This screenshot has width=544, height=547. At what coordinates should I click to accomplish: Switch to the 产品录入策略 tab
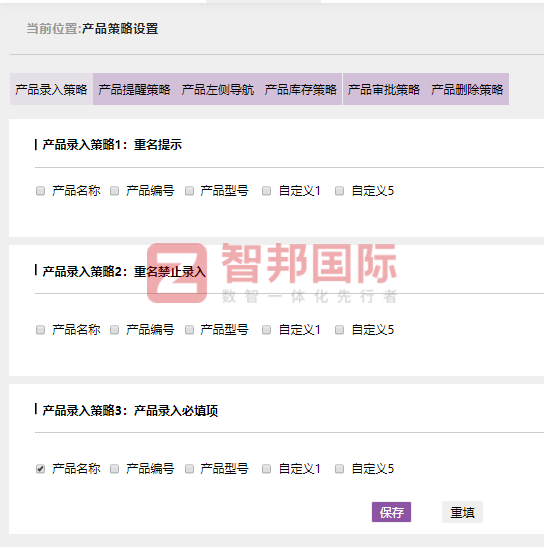coord(51,89)
